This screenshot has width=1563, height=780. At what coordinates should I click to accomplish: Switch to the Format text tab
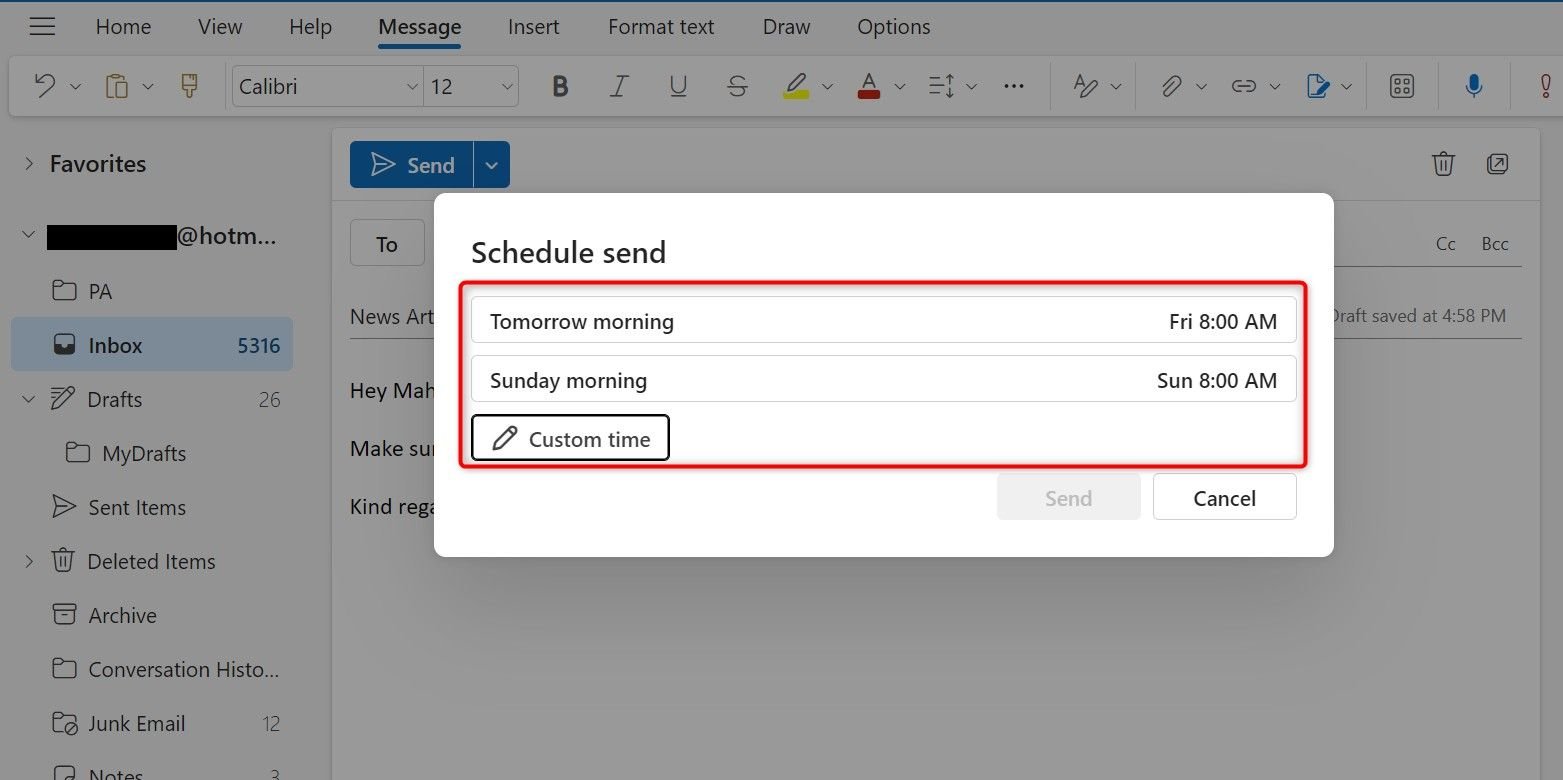[661, 27]
